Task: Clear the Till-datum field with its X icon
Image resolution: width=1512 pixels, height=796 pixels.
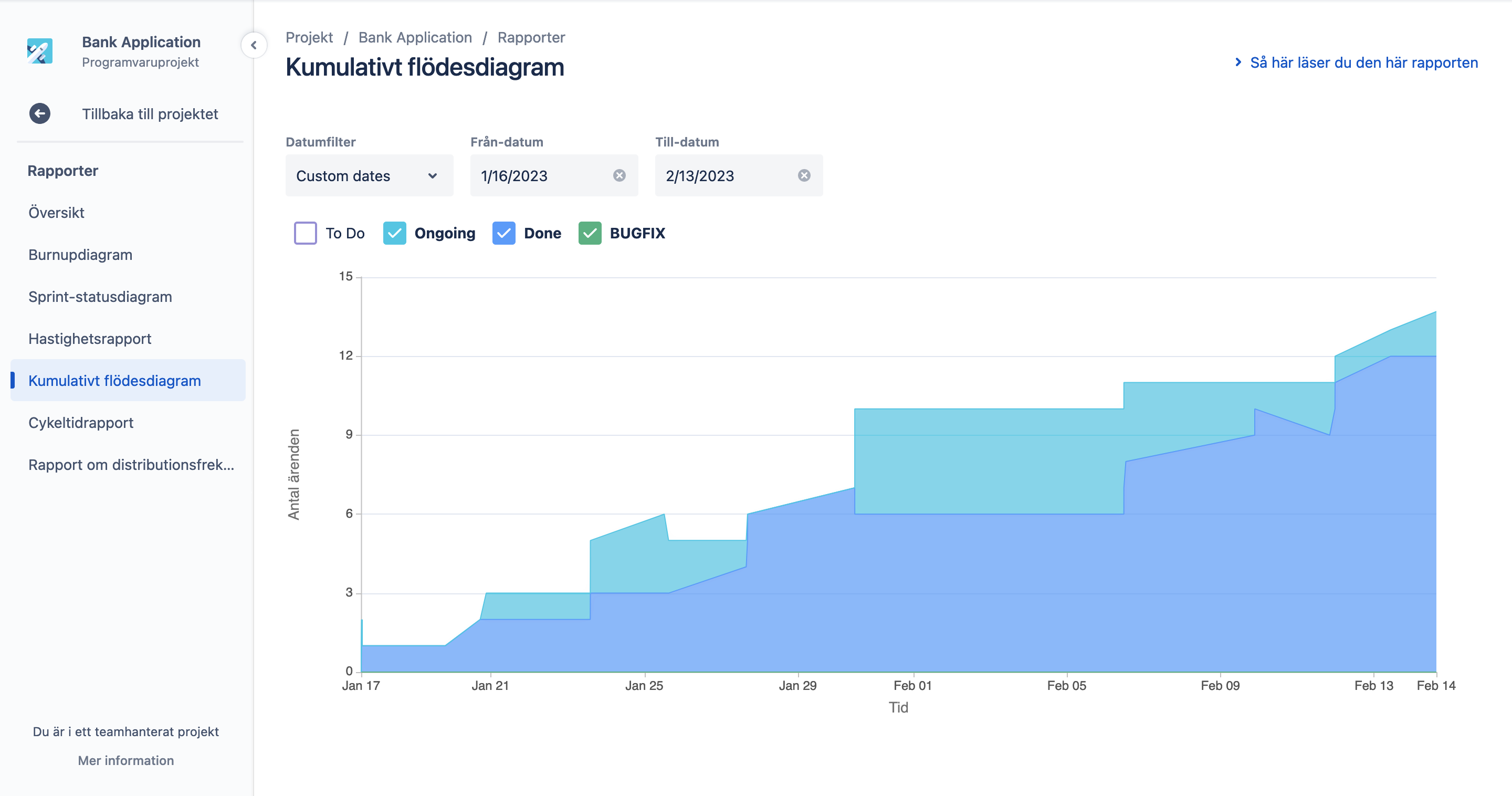Action: click(804, 175)
